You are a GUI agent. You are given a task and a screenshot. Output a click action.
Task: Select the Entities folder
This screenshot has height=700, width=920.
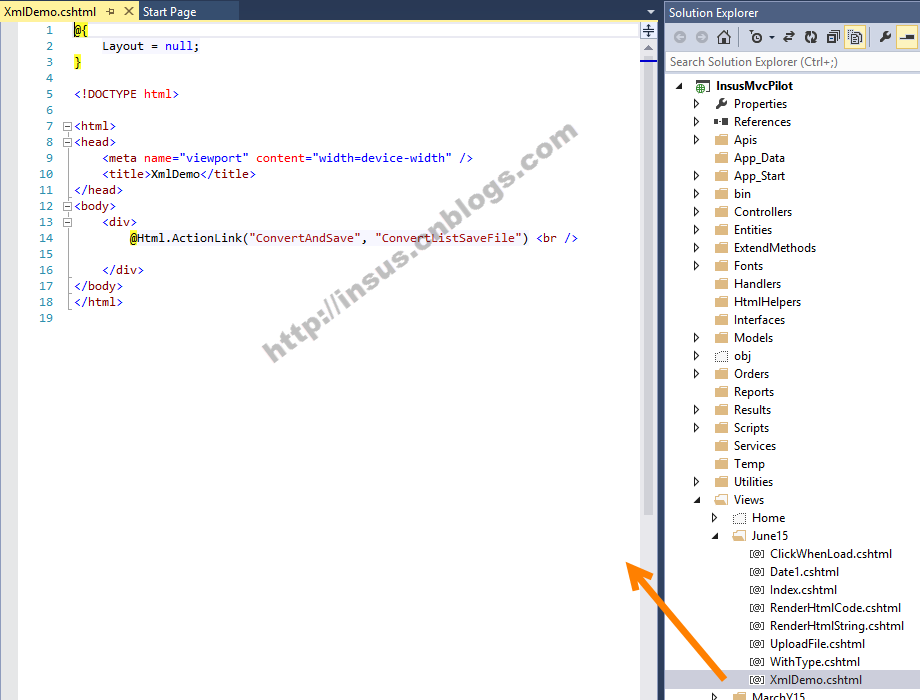pyautogui.click(x=753, y=230)
